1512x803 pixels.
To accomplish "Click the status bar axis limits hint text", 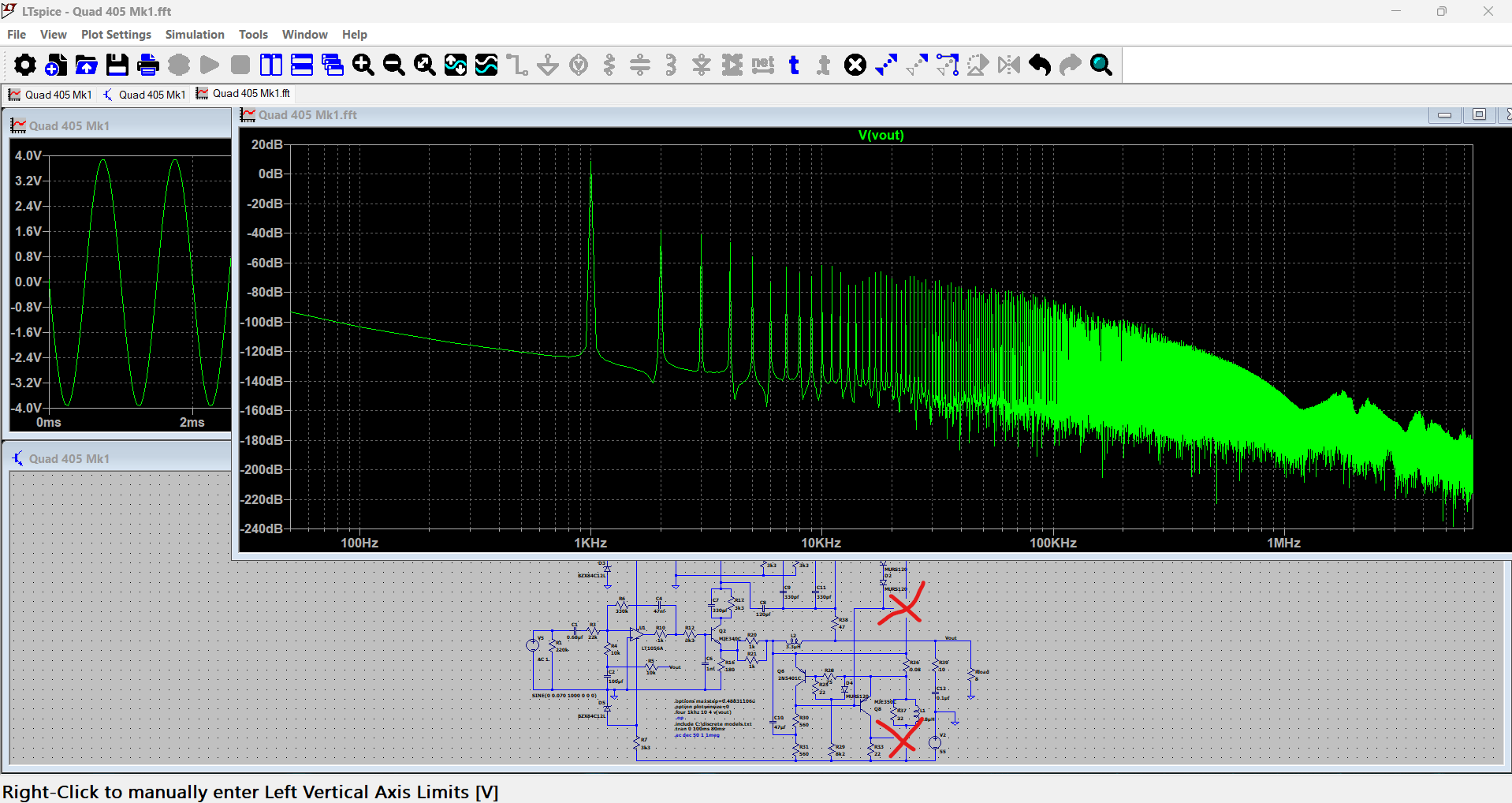I will 251,792.
